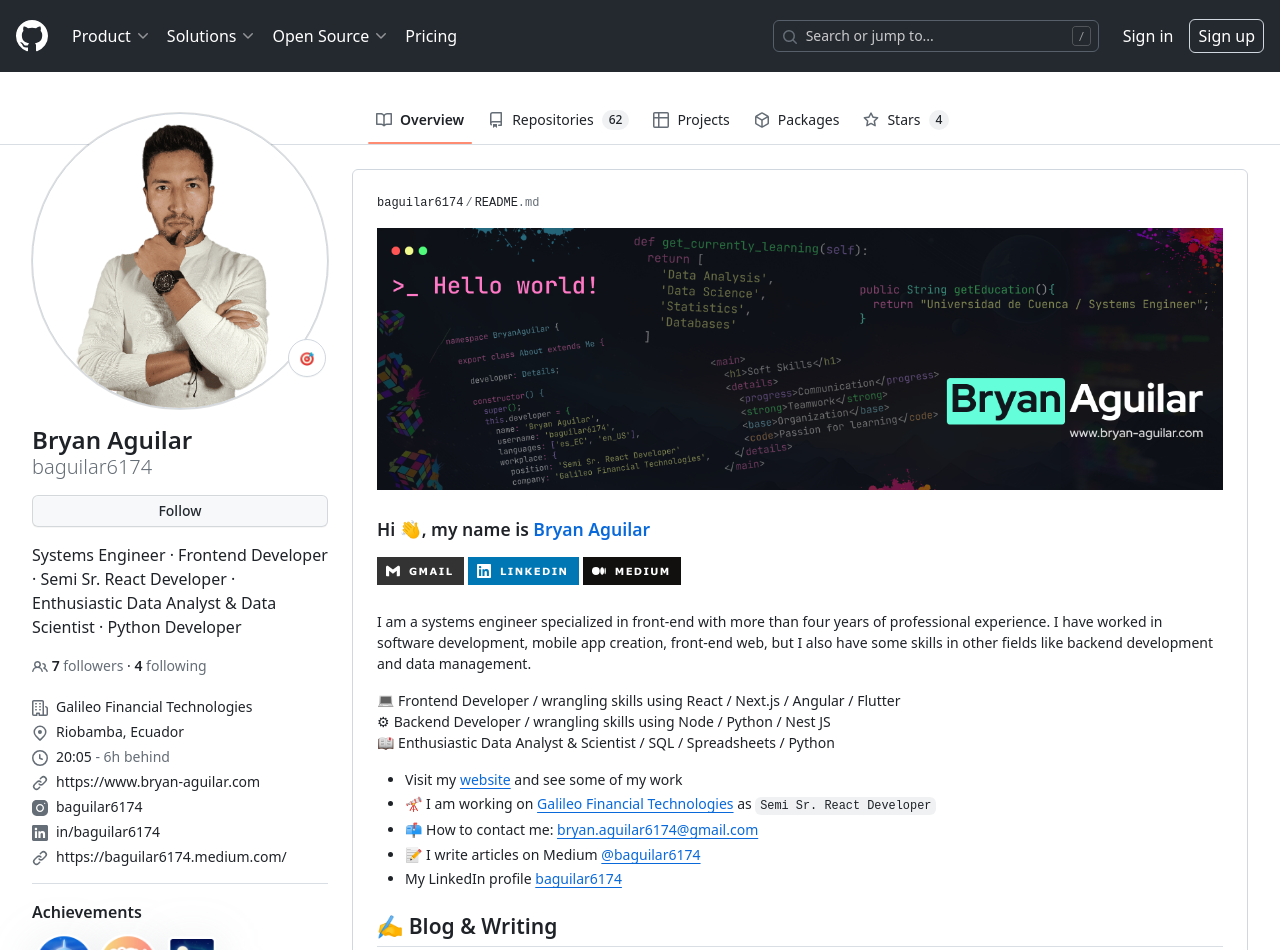
Task: Click the Achievements heading
Action: pyautogui.click(x=87, y=912)
